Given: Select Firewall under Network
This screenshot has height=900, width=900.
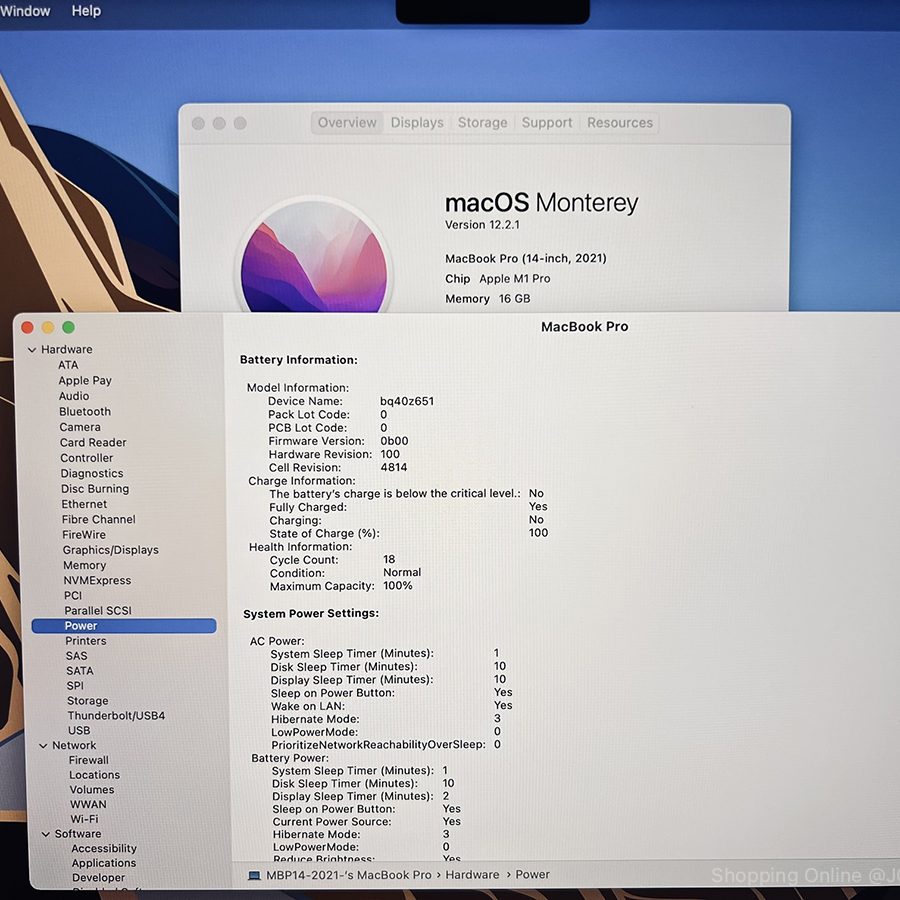Looking at the screenshot, I should coord(88,760).
